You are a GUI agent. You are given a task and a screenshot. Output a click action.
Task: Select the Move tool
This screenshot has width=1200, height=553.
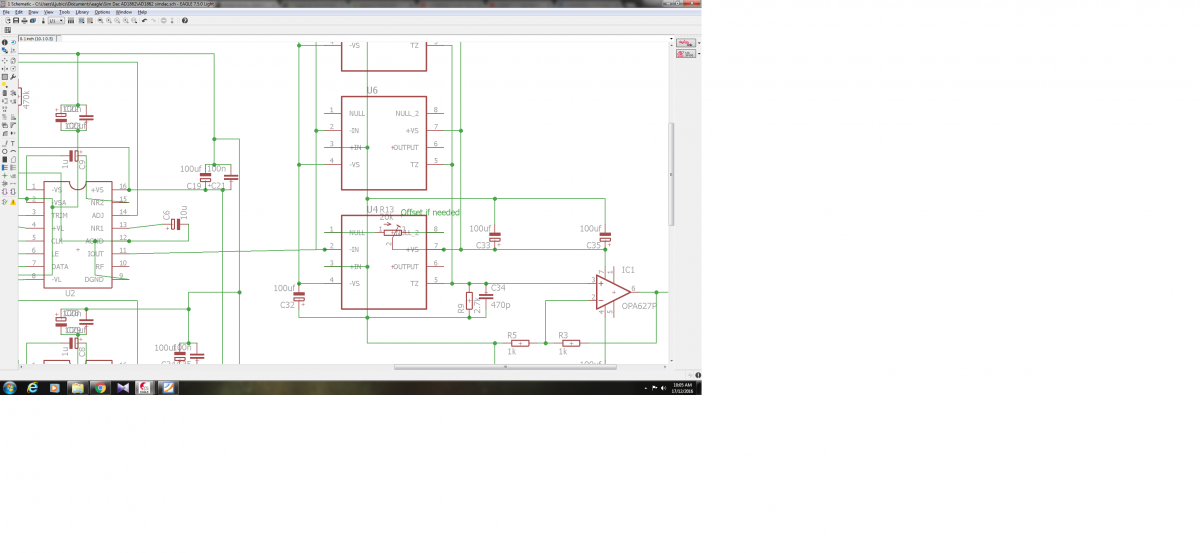(5, 59)
